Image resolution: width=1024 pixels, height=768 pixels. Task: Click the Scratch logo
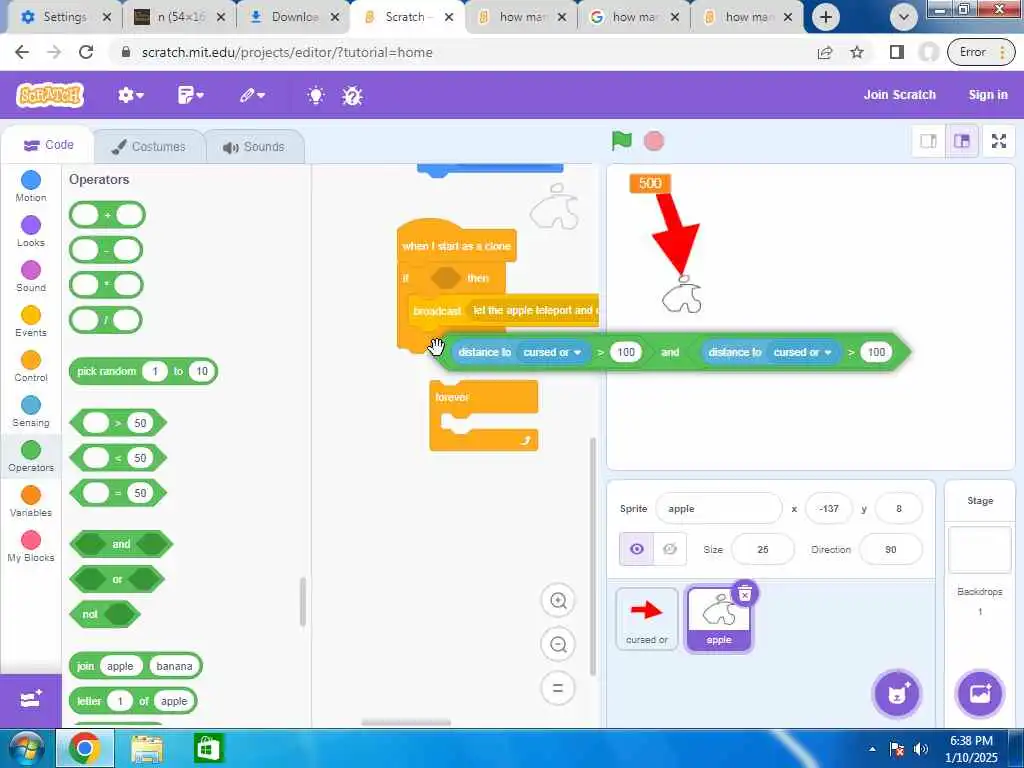click(x=50, y=95)
